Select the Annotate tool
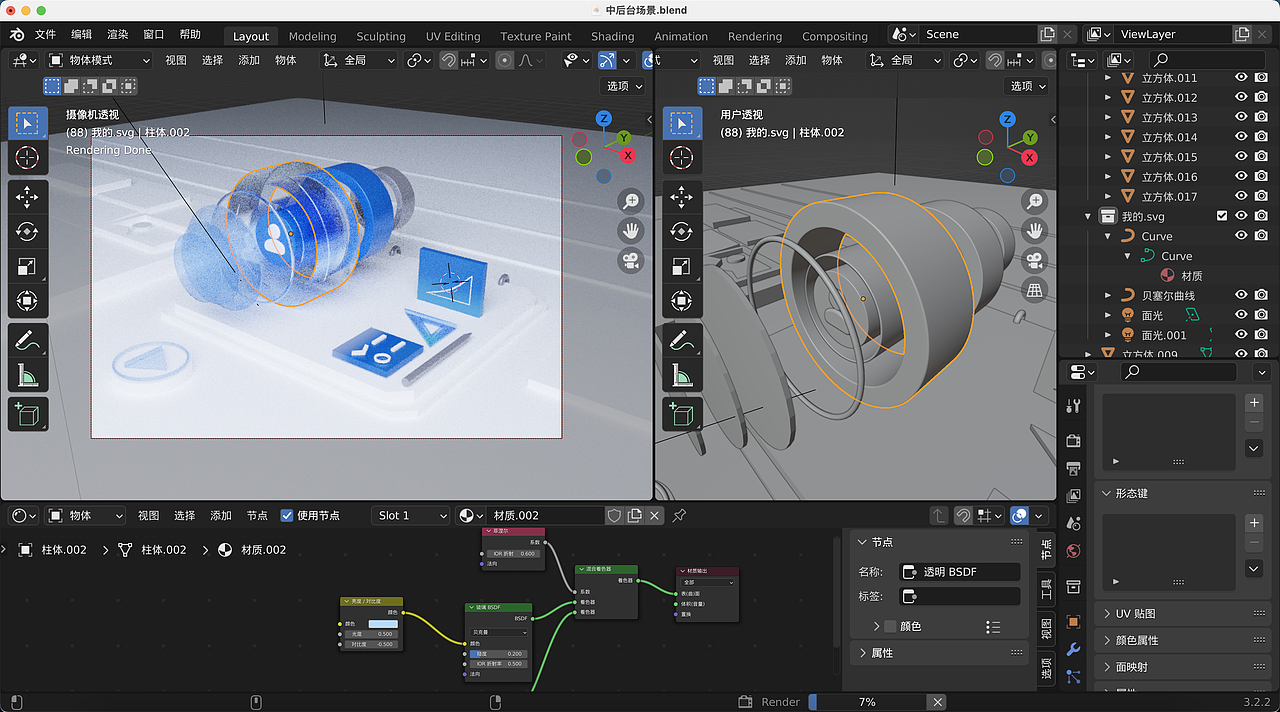 tap(27, 341)
